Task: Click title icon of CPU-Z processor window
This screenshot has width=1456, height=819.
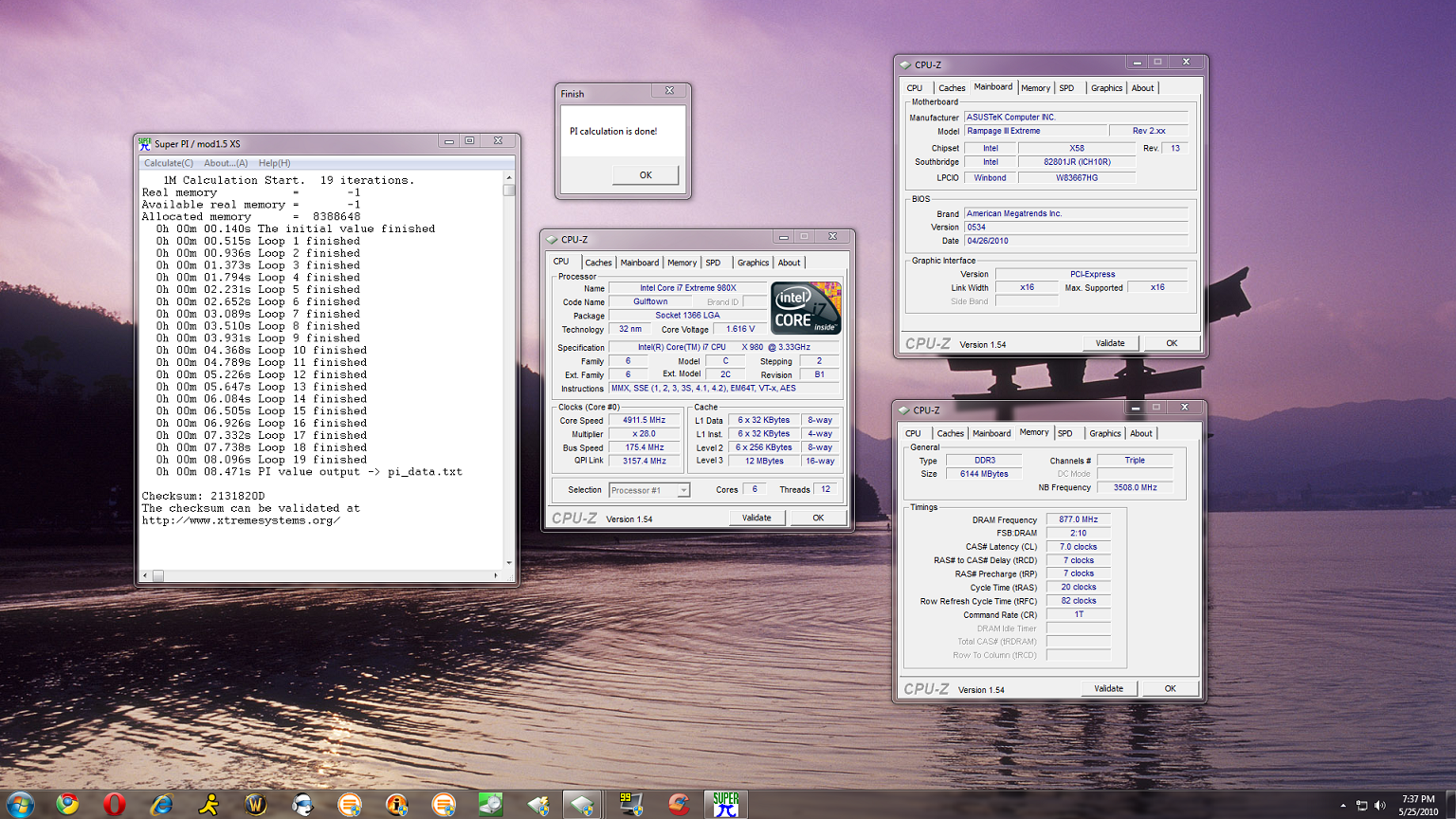Action: (552, 240)
